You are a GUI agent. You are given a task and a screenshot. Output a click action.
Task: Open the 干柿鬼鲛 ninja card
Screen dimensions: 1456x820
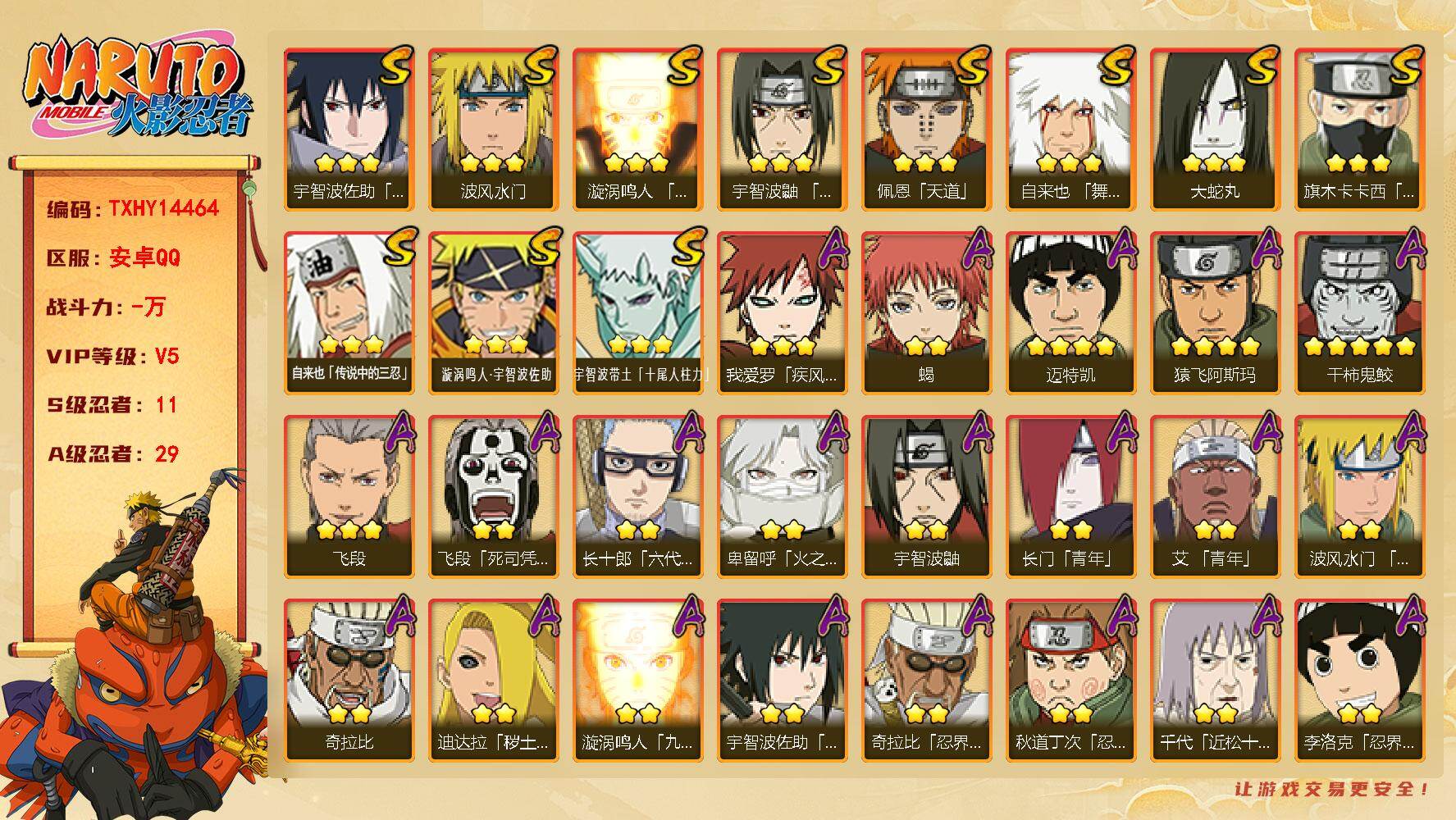click(1359, 312)
